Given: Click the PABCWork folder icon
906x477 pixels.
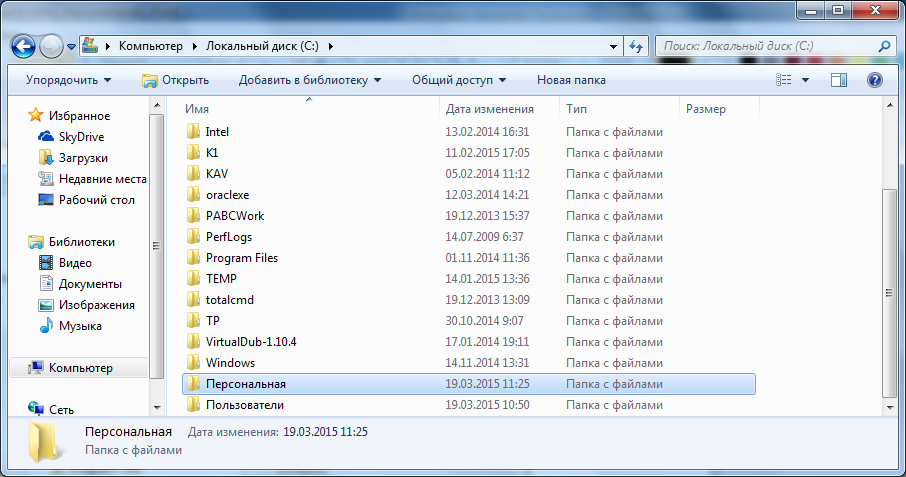Looking at the screenshot, I should [194, 215].
